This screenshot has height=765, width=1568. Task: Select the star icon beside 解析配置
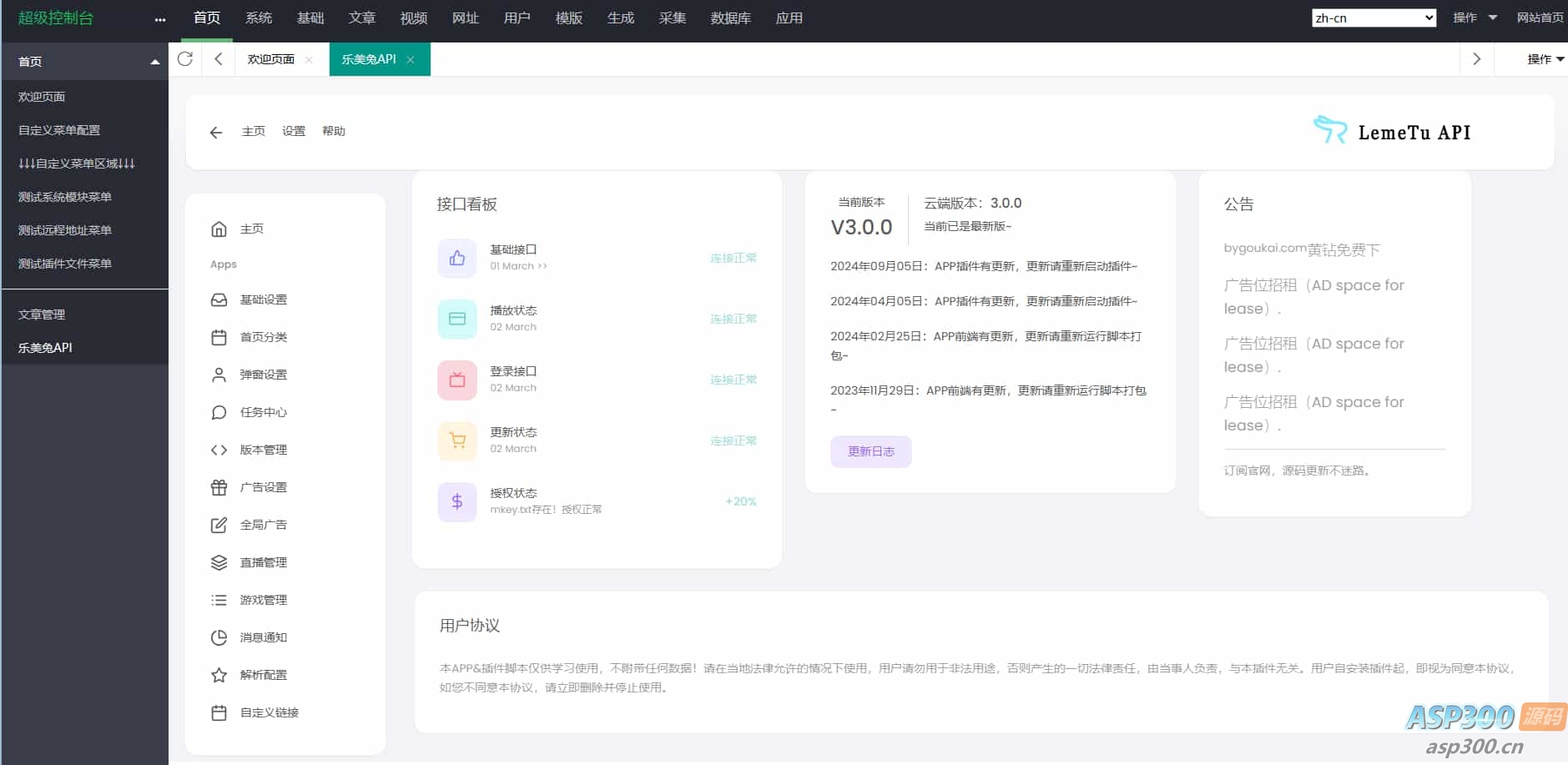point(218,674)
